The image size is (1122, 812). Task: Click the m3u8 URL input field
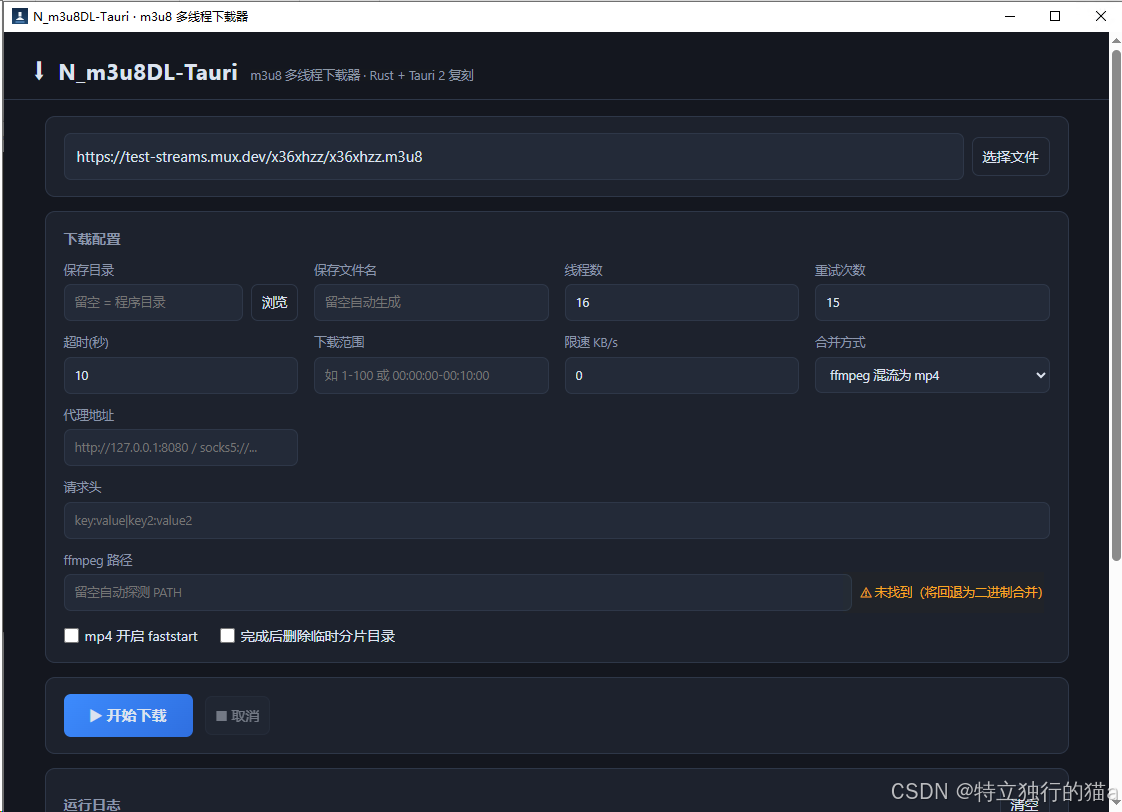click(x=513, y=157)
